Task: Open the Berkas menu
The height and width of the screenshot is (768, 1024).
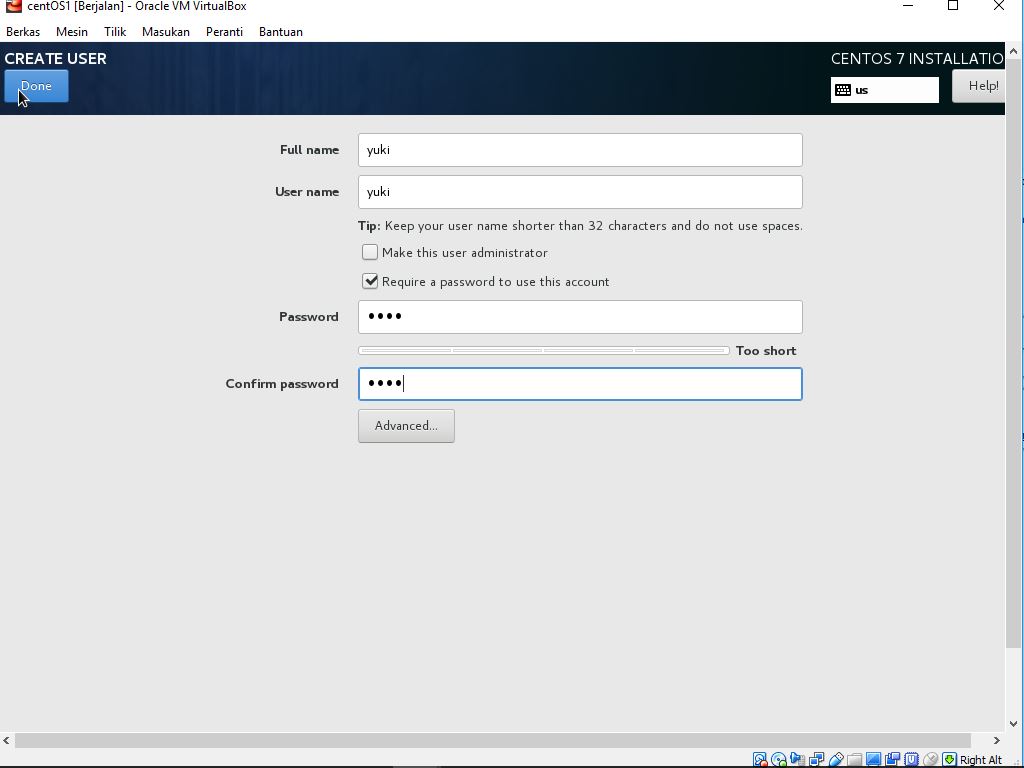Action: [x=23, y=32]
